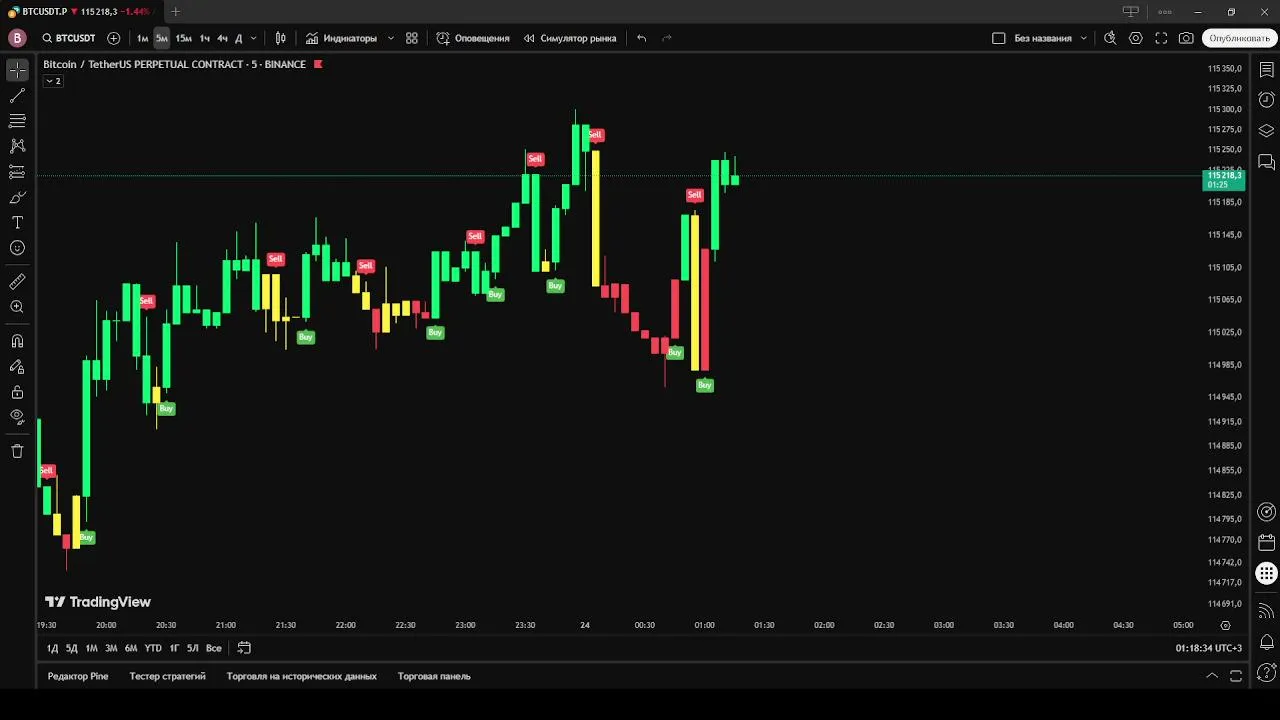
Task: Set range to 5Д
Action: click(x=72, y=648)
